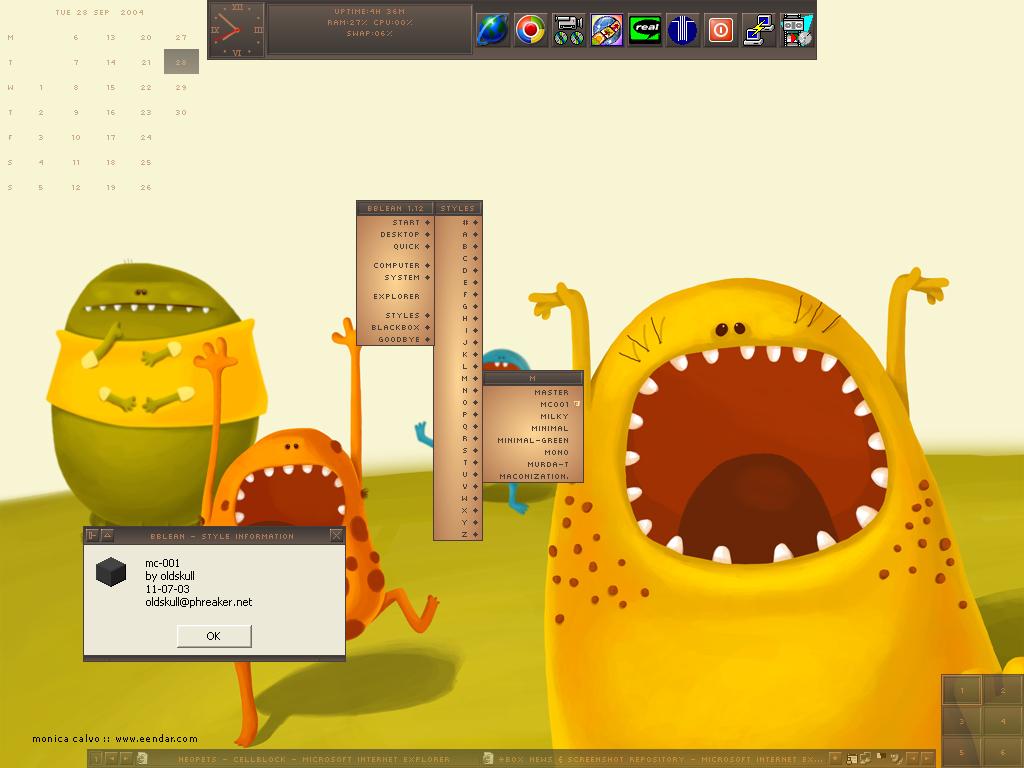Confirm the style dialog with OK

(214, 636)
